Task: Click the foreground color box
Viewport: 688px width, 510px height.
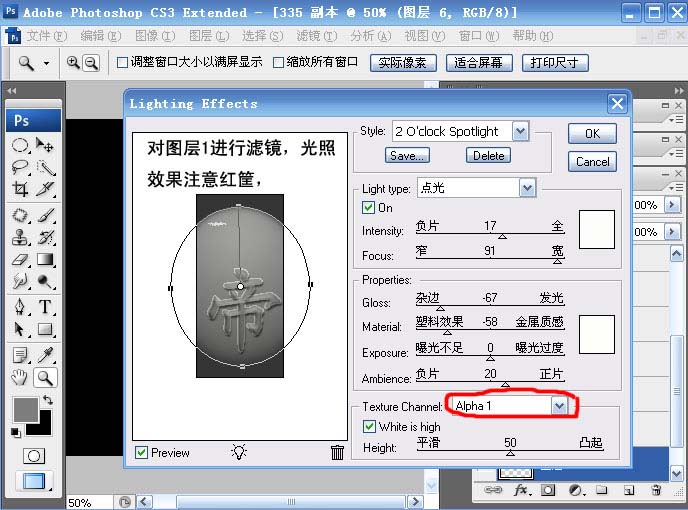Action: [x=26, y=410]
